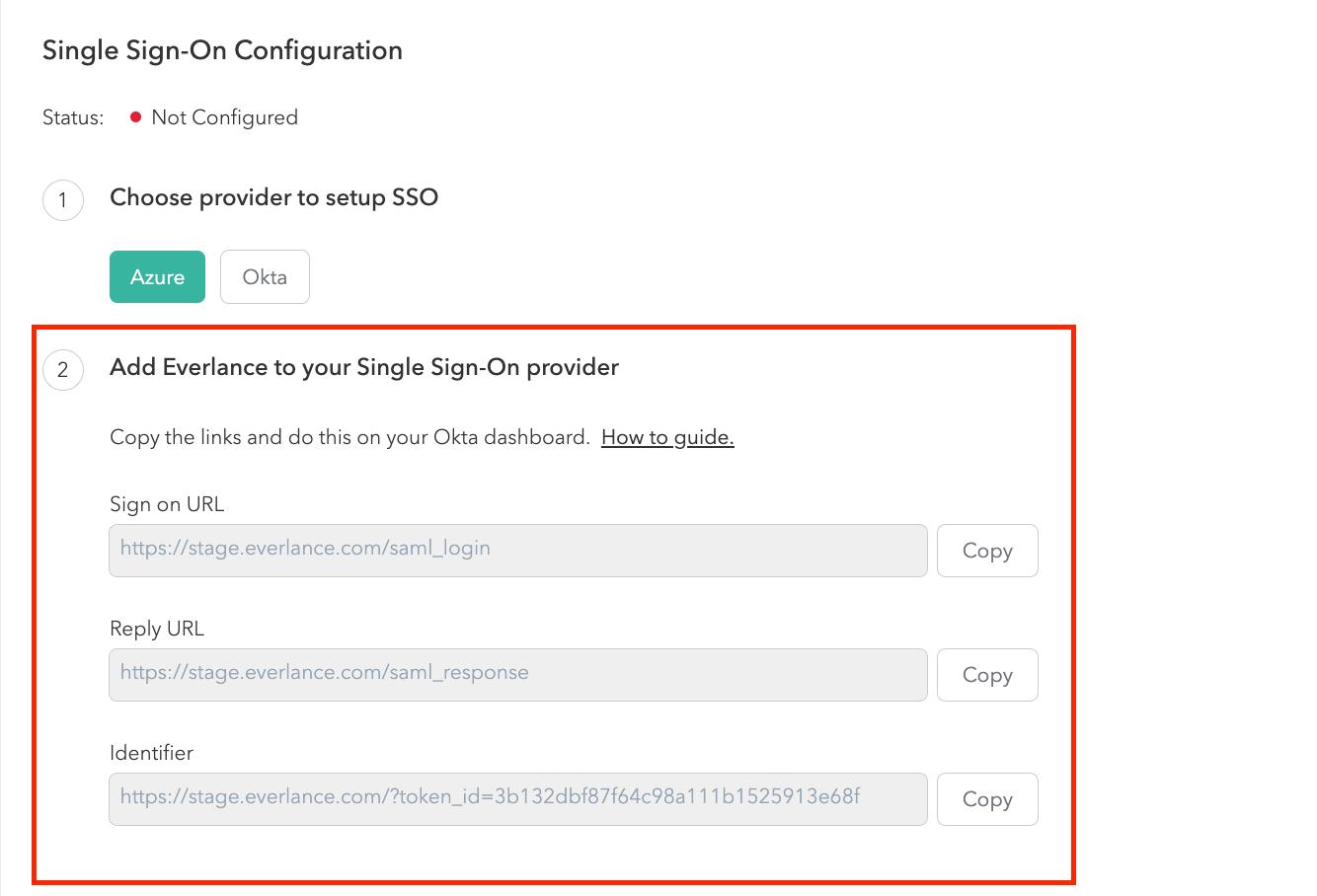
Task: Click the Single Sign-On Configuration heading
Action: coord(222,50)
